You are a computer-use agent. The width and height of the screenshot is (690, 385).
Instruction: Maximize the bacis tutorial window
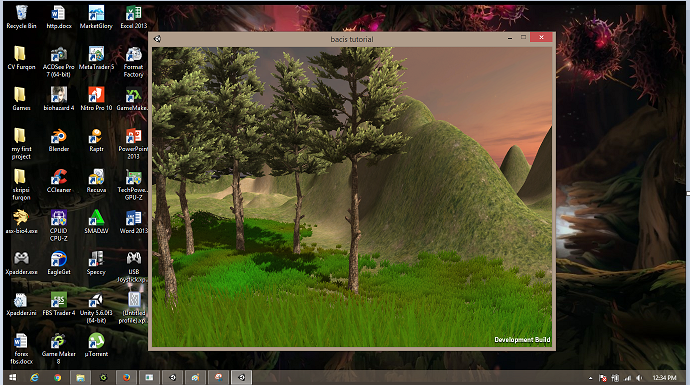(x=523, y=37)
